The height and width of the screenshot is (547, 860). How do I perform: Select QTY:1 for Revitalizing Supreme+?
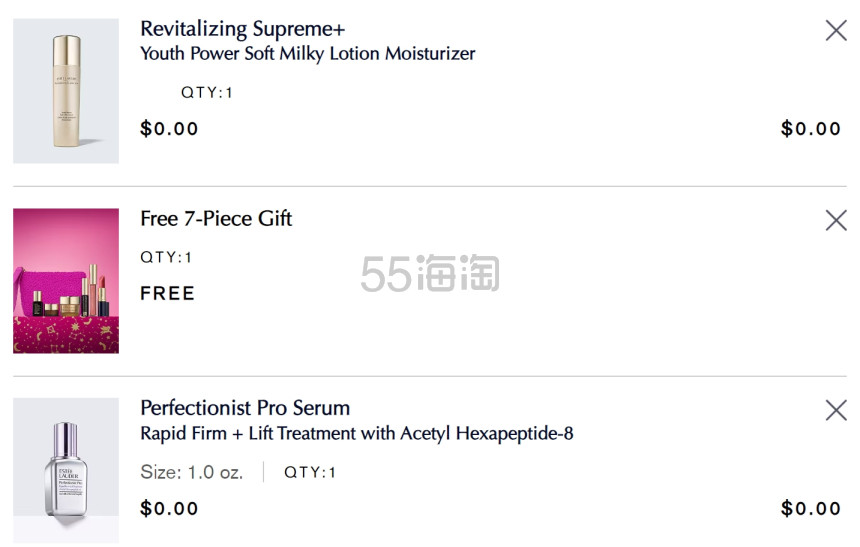point(207,93)
